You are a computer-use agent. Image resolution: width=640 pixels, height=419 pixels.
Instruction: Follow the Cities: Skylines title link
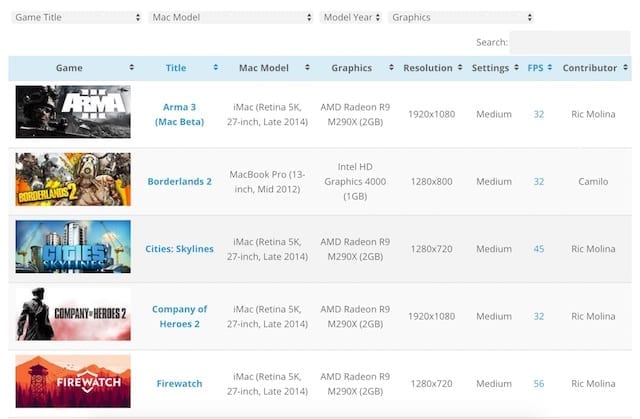click(x=180, y=249)
